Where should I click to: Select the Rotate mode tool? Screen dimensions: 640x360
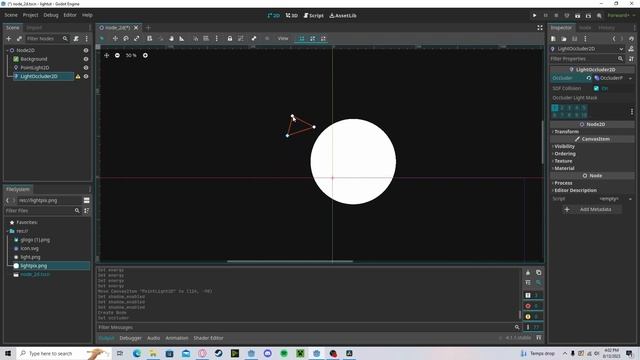pos(126,38)
